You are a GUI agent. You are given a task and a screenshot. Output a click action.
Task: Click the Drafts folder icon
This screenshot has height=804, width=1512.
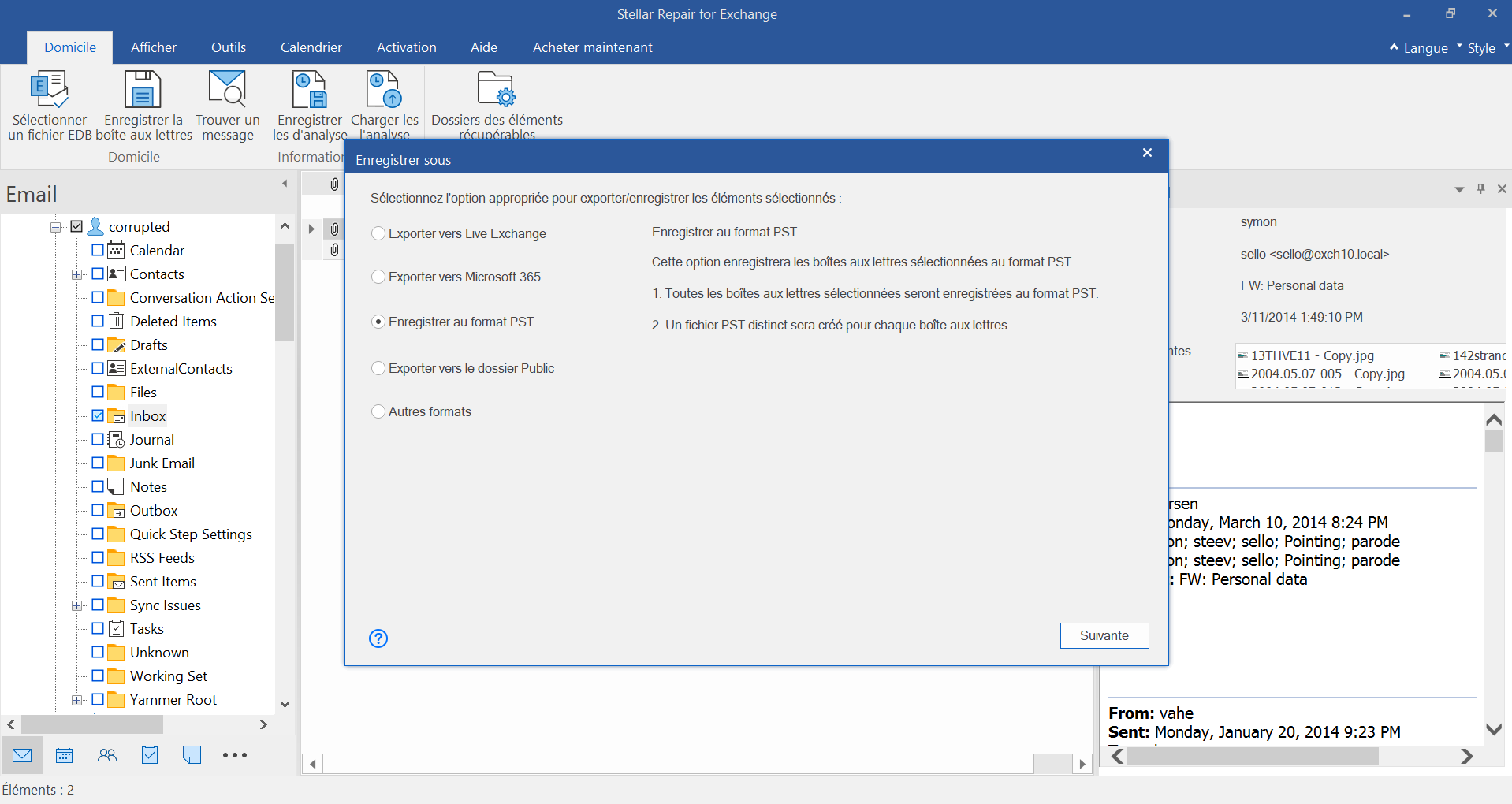pos(116,344)
